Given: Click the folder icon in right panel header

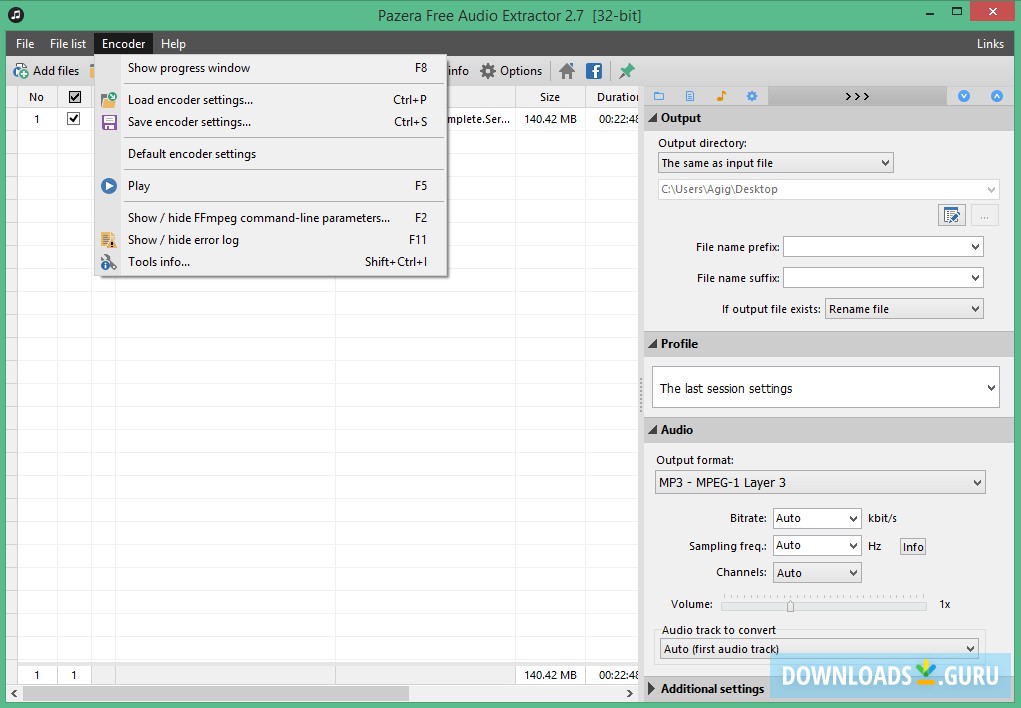Looking at the screenshot, I should (659, 96).
